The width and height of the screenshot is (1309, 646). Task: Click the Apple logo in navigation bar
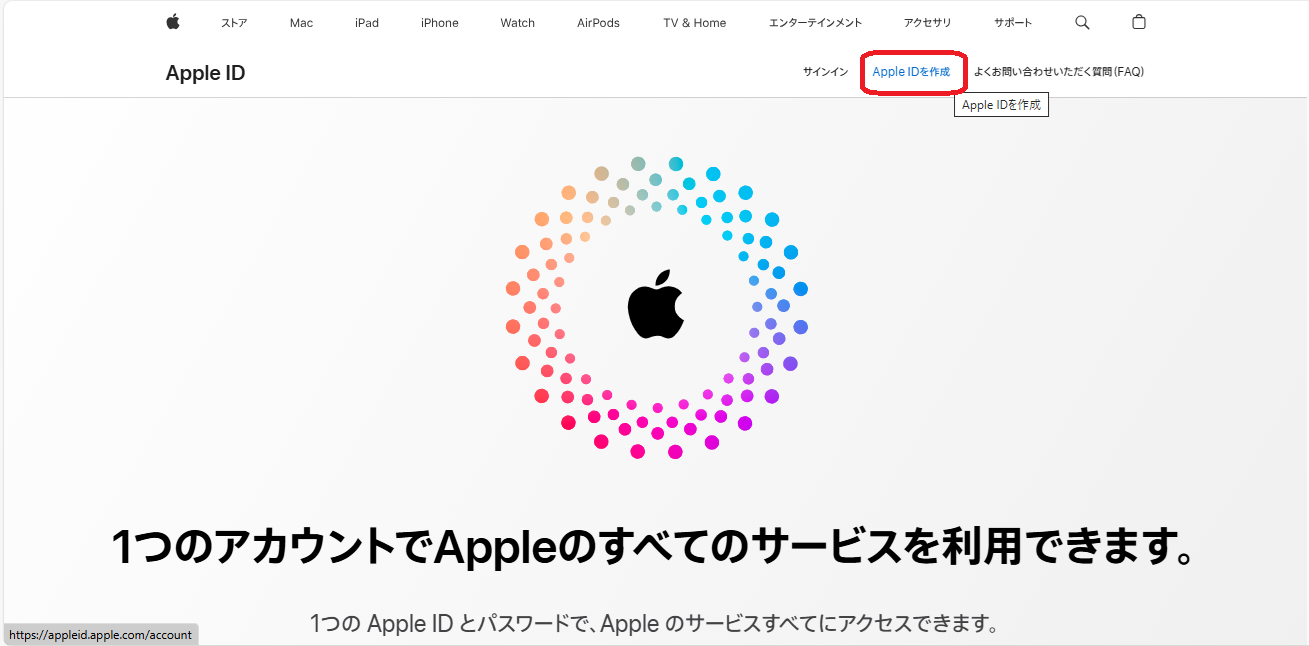pos(173,22)
